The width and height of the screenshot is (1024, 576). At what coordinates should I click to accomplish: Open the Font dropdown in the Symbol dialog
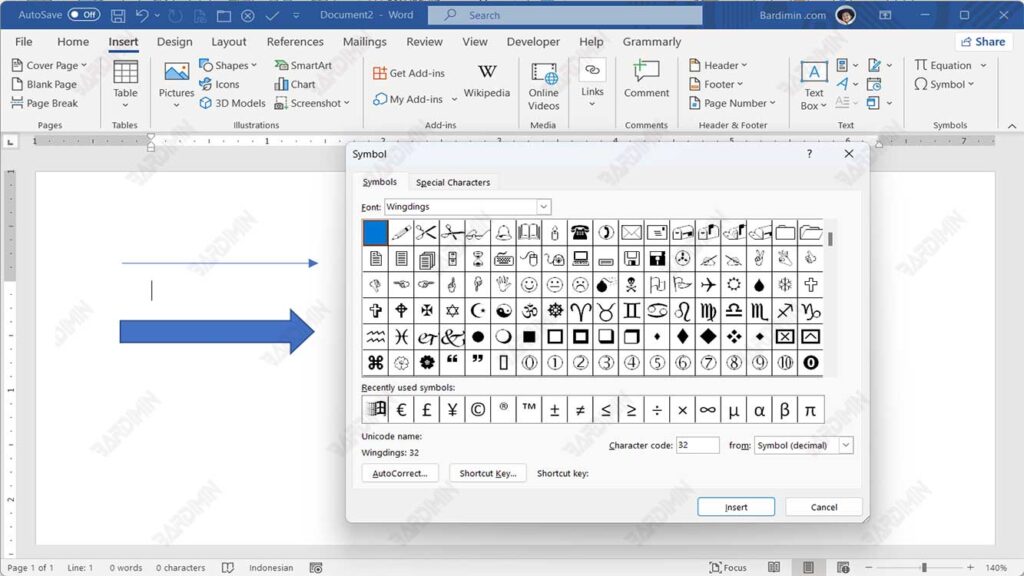(x=543, y=206)
